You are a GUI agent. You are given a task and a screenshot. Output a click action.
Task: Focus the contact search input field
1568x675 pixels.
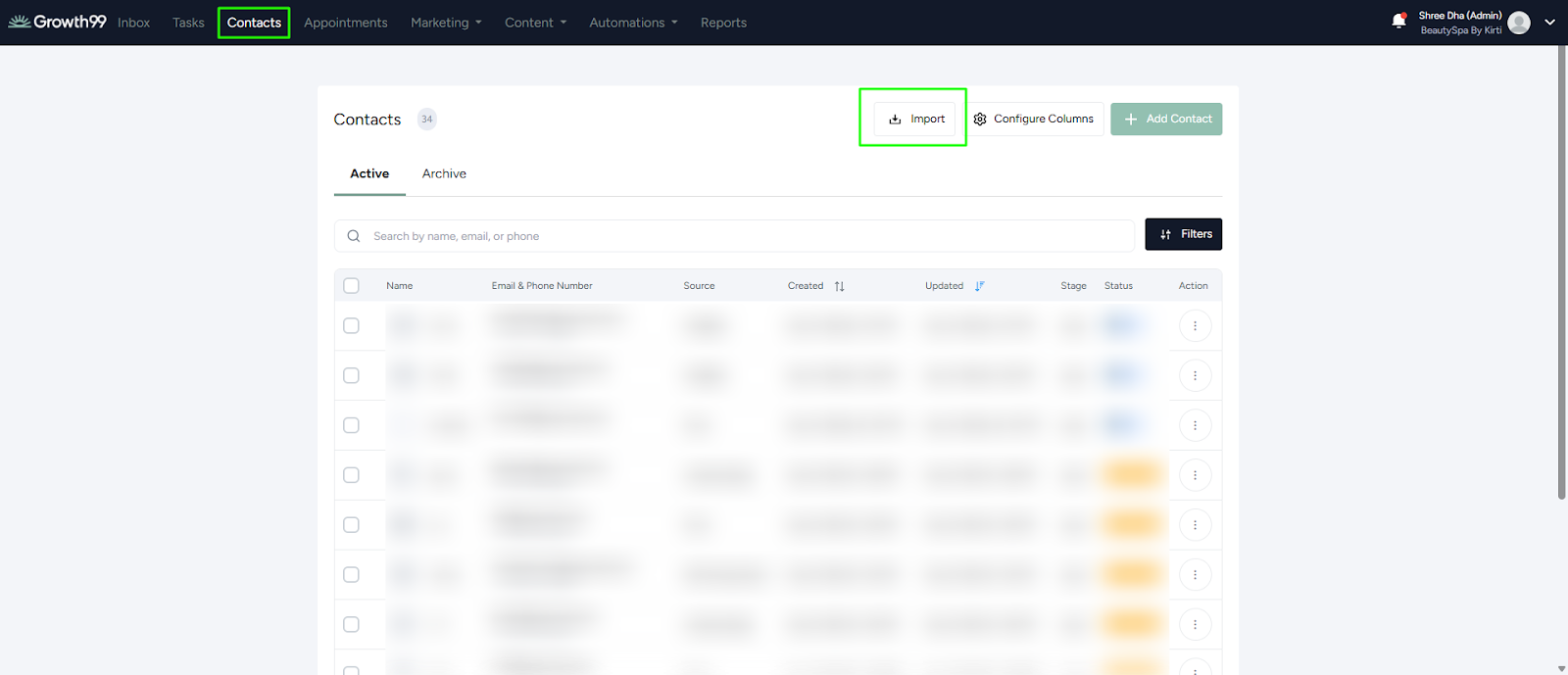coord(745,236)
